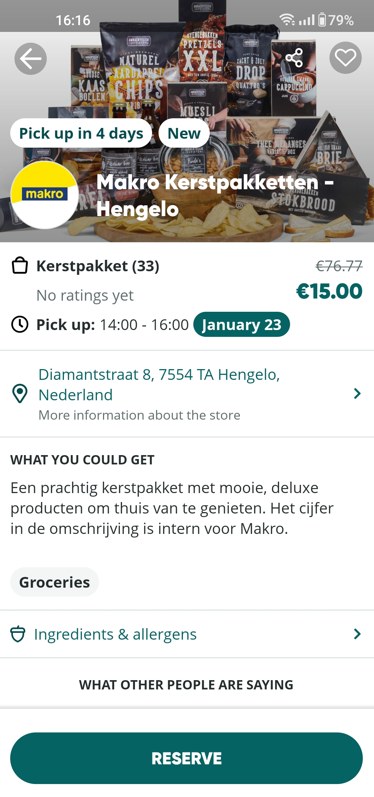Open Diamantstraat 8 Hengelo address link
374x797 pixels.
(x=159, y=385)
